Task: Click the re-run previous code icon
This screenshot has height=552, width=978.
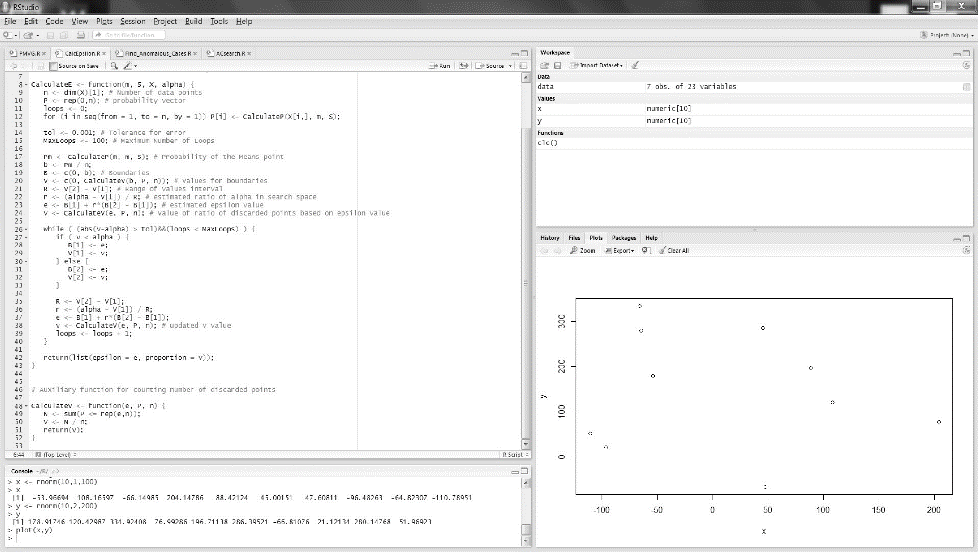Action: pos(465,65)
